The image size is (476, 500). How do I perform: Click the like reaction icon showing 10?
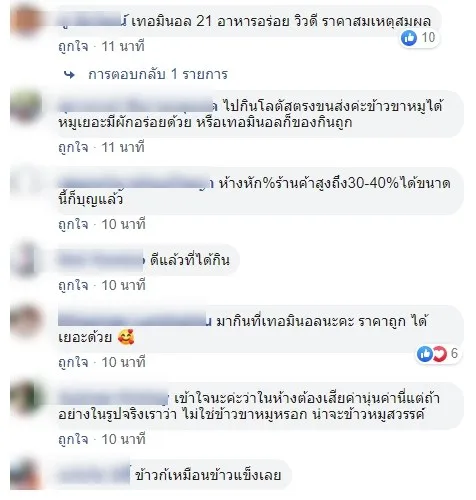[x=409, y=38]
